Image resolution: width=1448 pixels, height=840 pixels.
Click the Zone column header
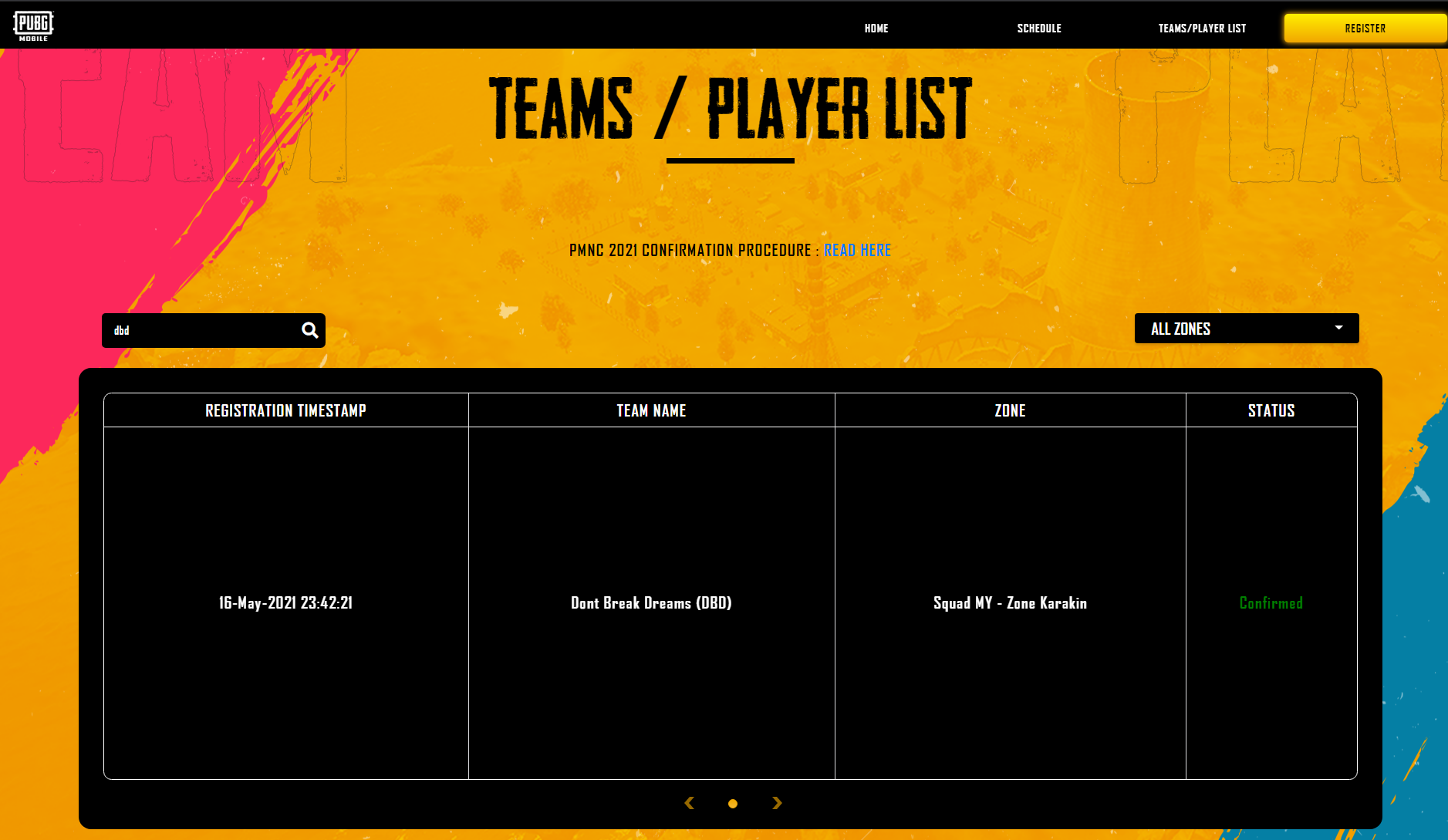click(x=1011, y=410)
